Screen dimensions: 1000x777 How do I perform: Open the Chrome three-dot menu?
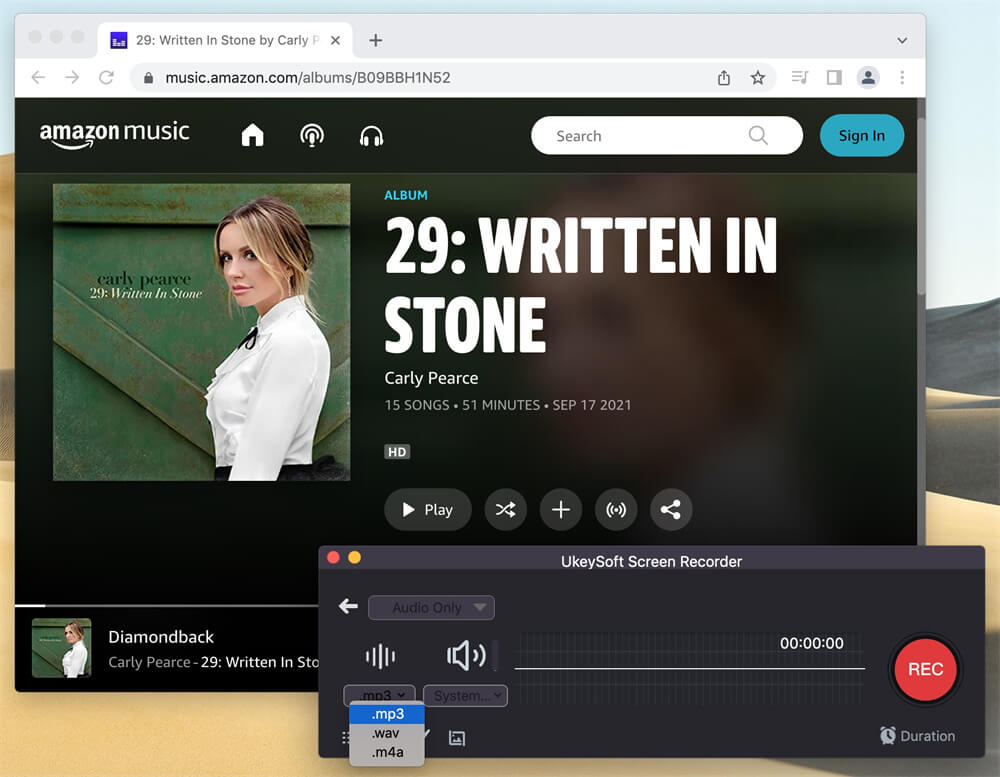[x=902, y=78]
